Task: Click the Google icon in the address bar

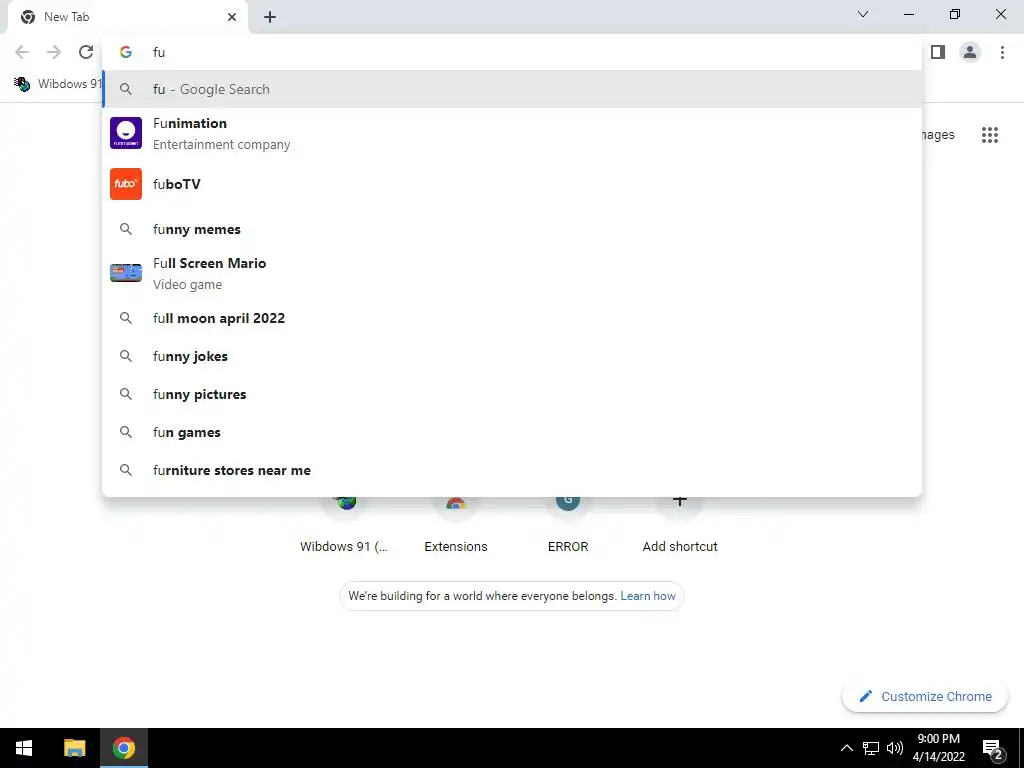Action: coord(126,52)
